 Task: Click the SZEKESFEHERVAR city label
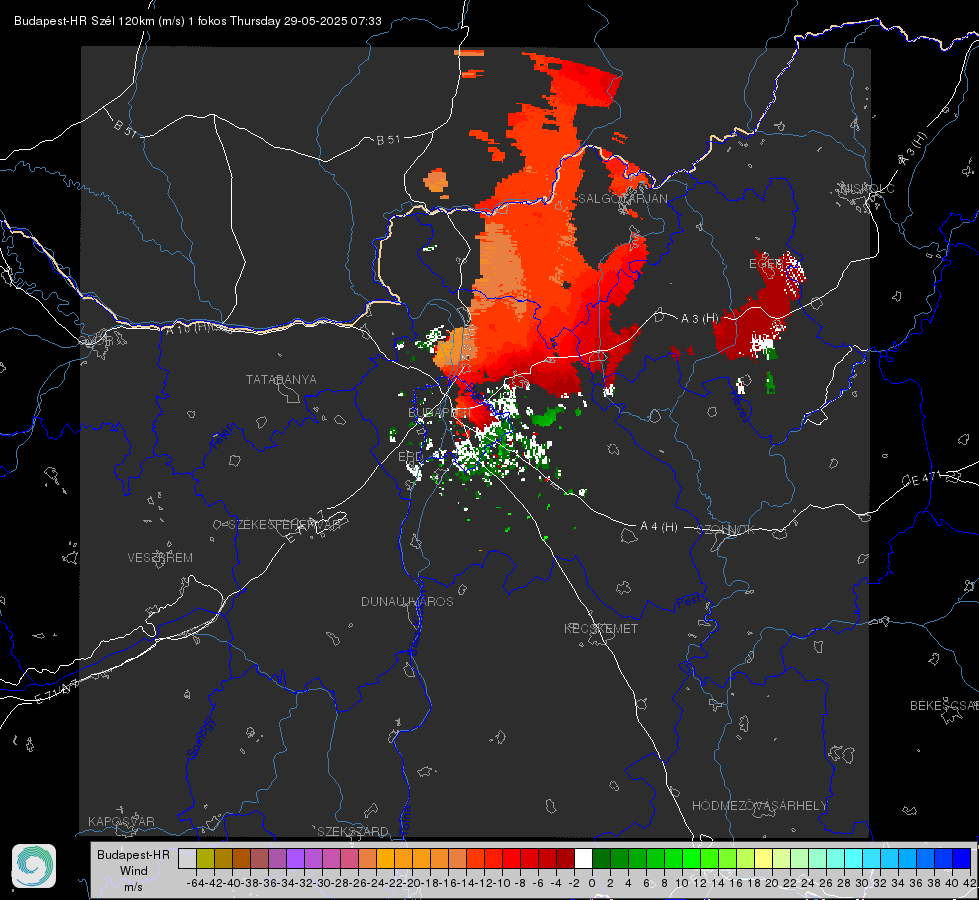284,525
